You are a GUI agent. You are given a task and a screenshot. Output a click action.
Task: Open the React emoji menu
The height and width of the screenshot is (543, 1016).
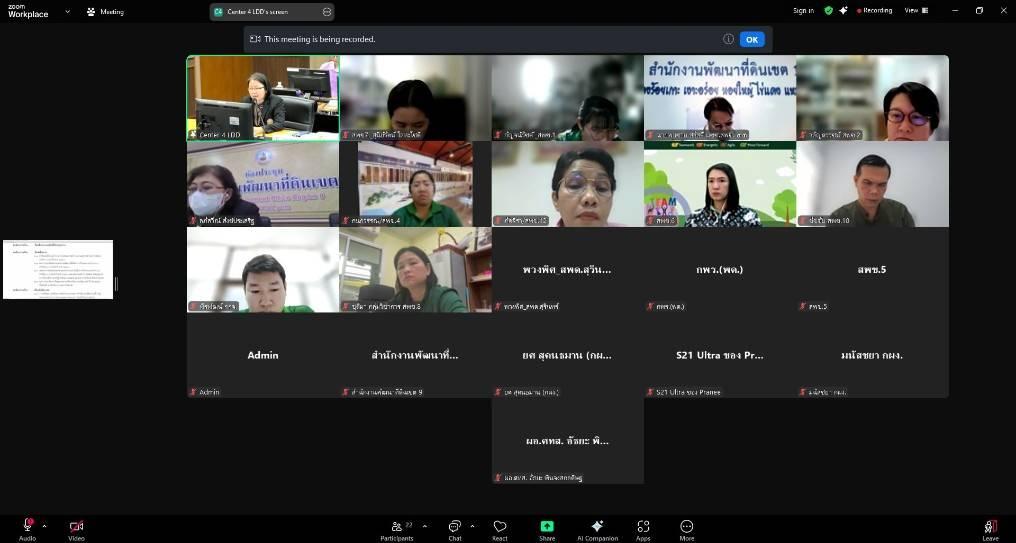[500, 526]
